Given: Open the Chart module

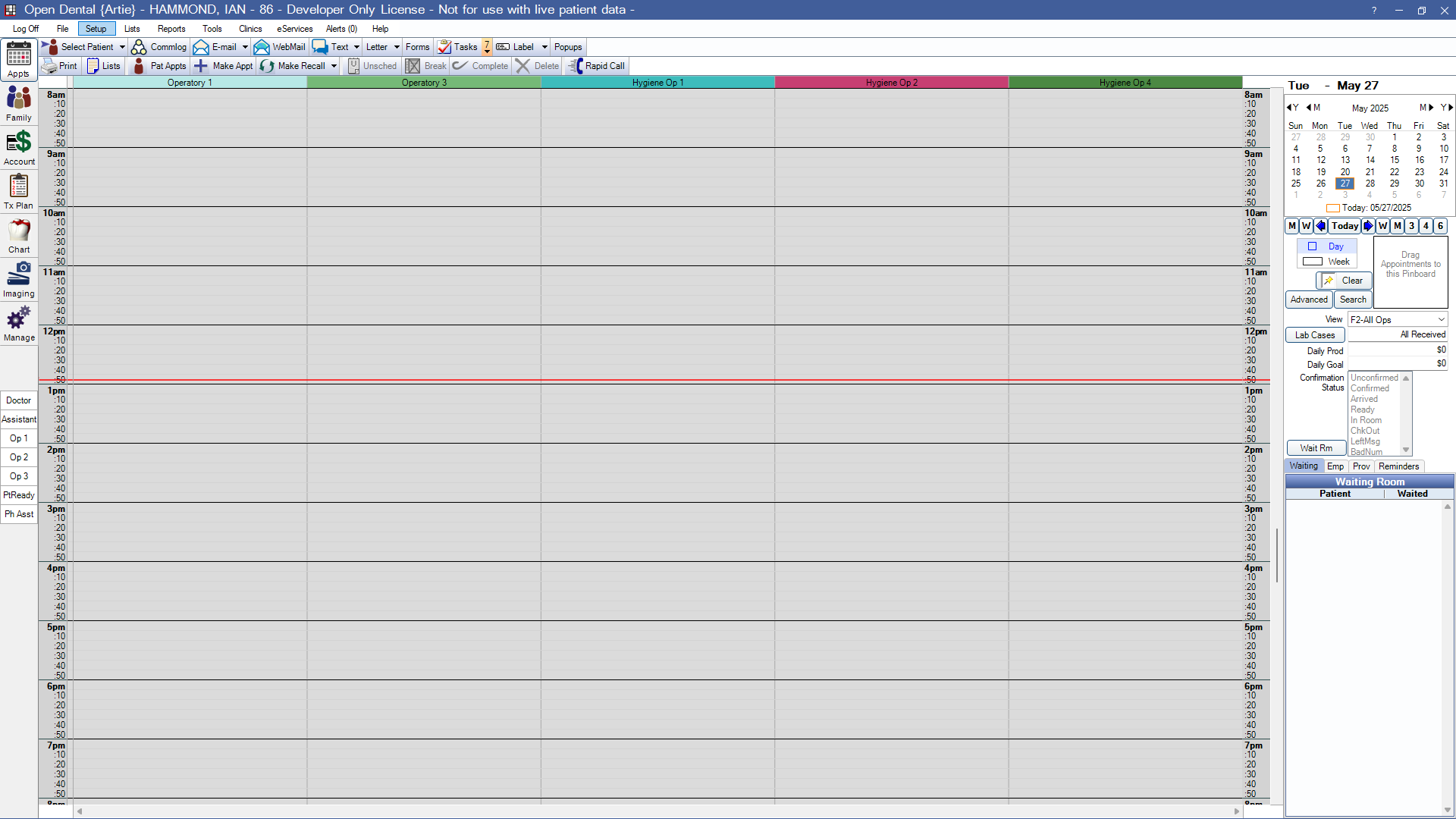Looking at the screenshot, I should [19, 235].
